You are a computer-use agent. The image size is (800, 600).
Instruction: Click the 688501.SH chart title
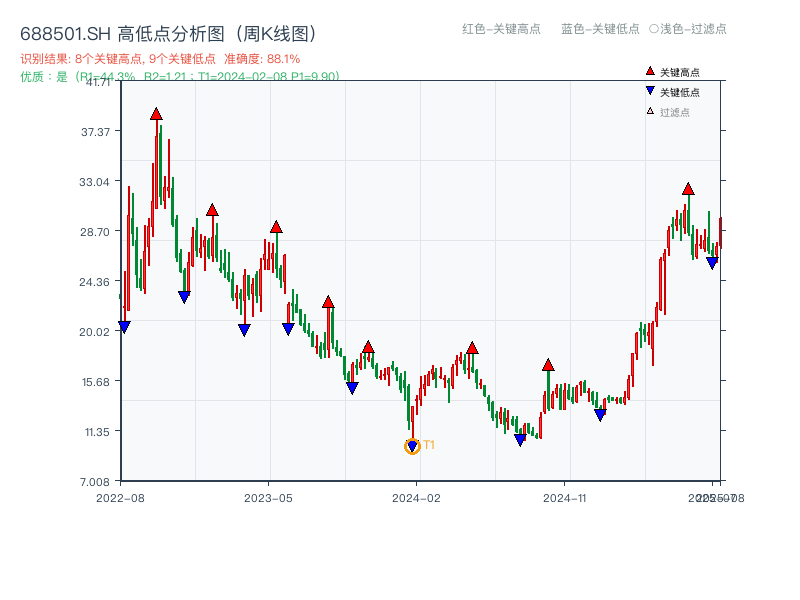click(x=170, y=31)
